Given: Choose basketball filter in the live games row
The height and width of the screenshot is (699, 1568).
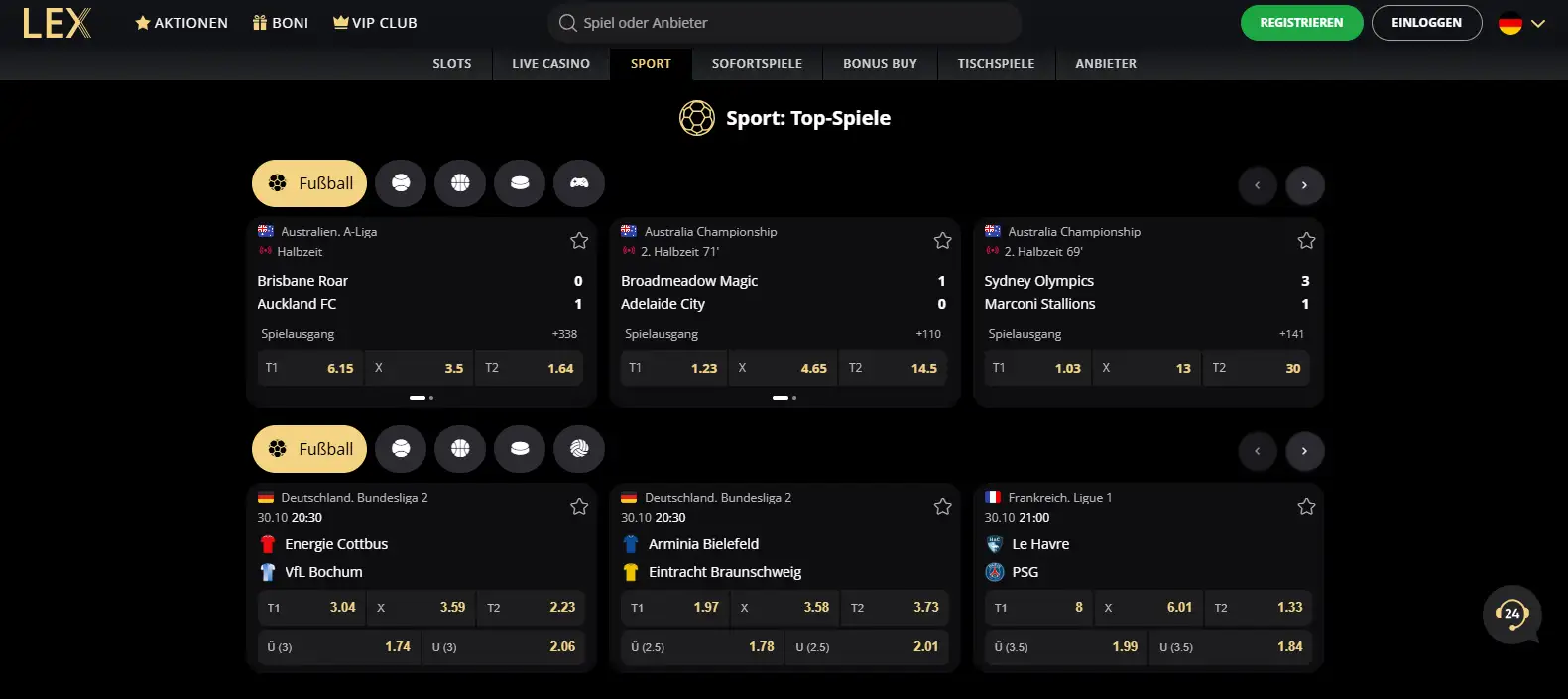Looking at the screenshot, I should point(460,183).
